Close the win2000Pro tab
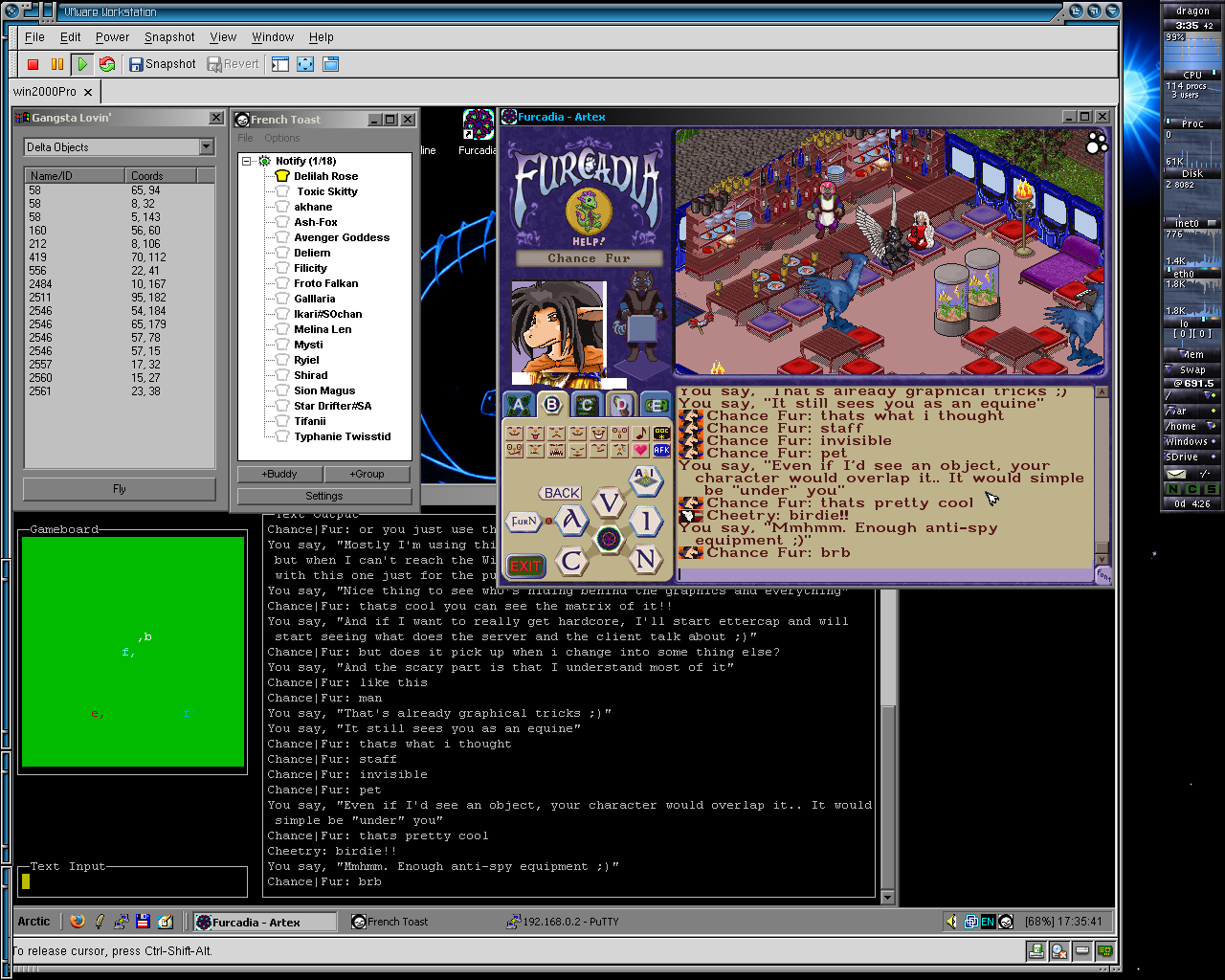 pos(88,92)
